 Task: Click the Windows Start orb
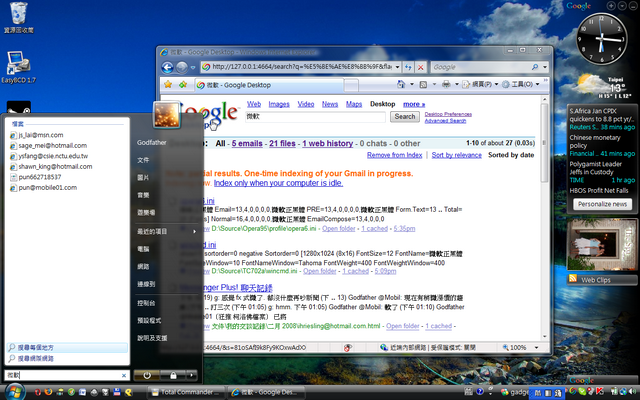(x=15, y=392)
